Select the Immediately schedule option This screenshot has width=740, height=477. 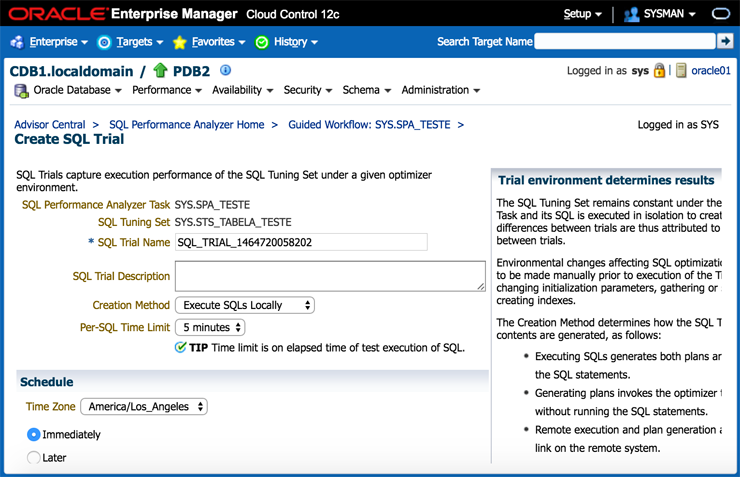pos(34,435)
